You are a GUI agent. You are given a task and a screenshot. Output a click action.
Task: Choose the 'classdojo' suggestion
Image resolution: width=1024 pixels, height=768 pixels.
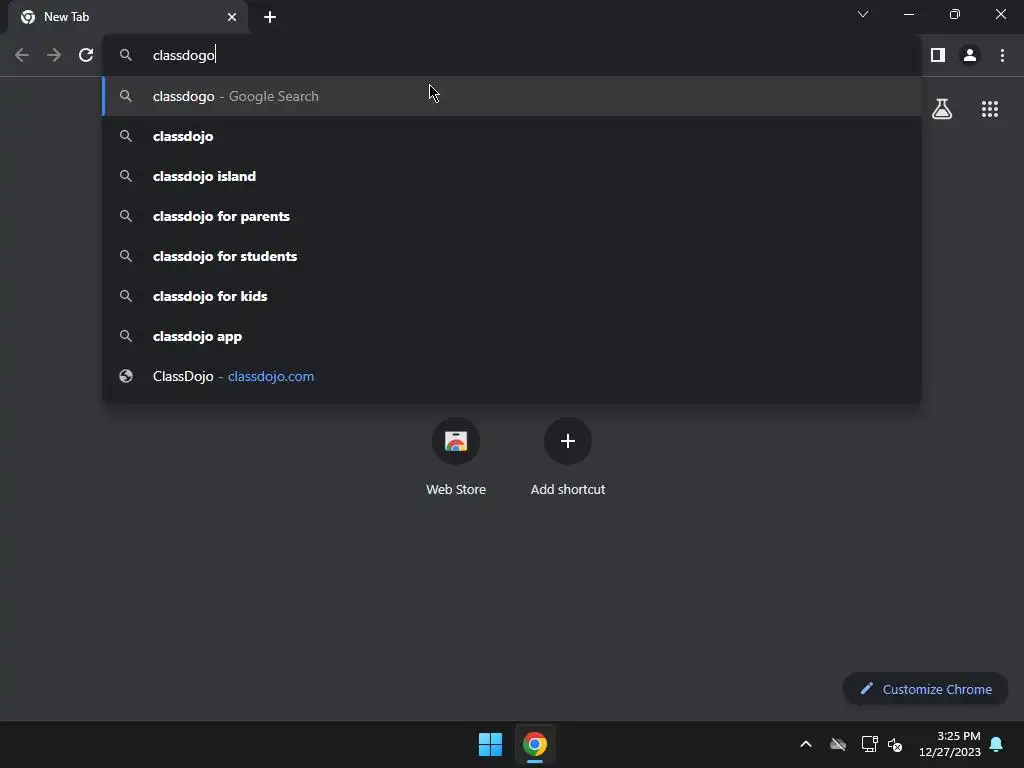coord(512,136)
